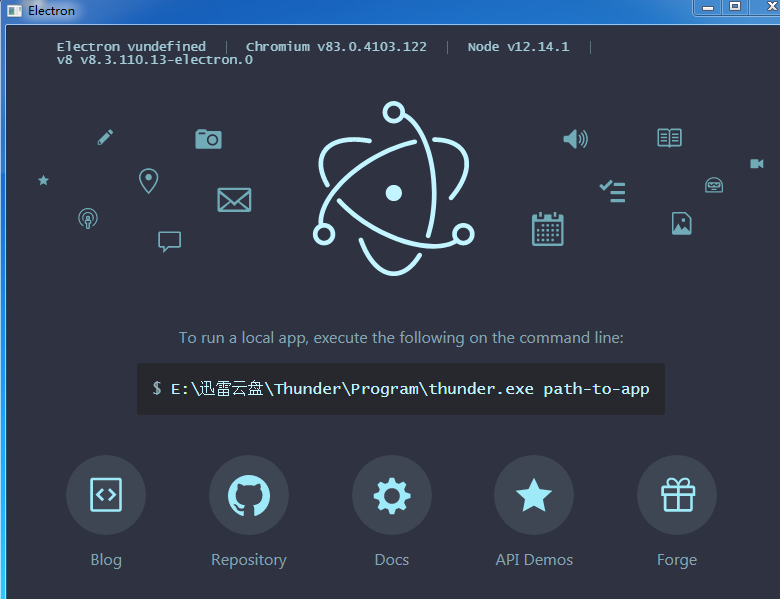Click the picture image icon
Image resolution: width=780 pixels, height=599 pixels.
(x=681, y=223)
